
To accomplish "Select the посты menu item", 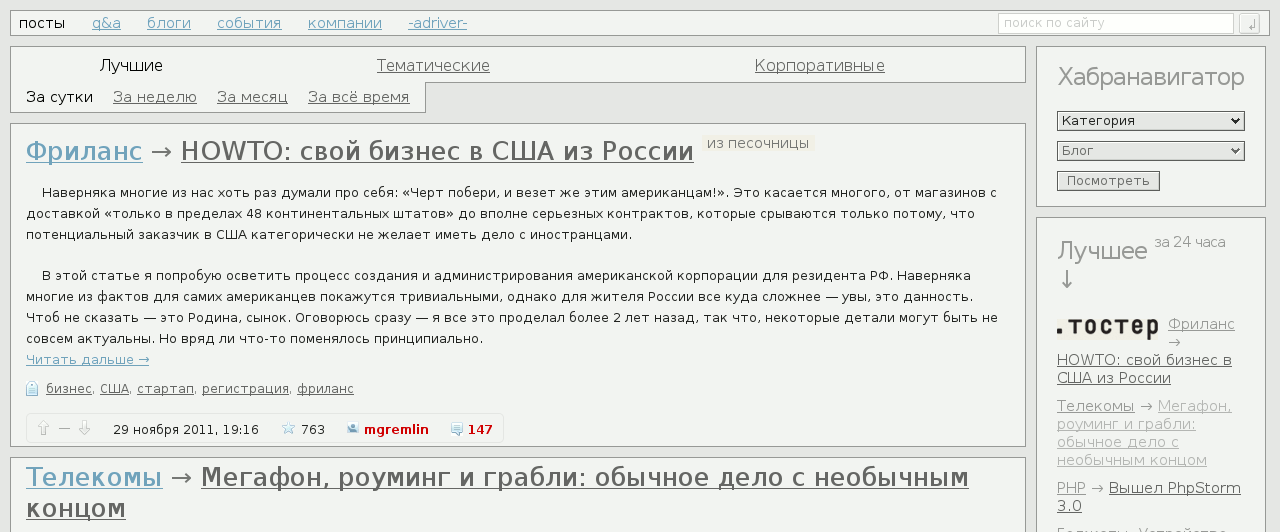I will 42,23.
